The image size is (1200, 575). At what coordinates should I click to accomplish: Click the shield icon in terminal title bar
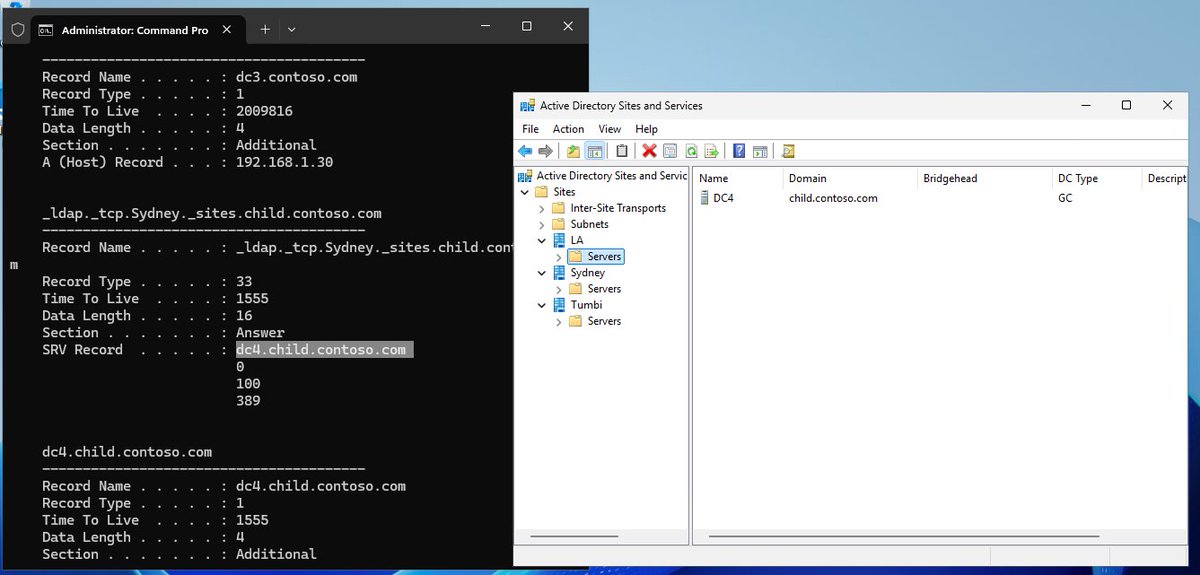click(17, 29)
